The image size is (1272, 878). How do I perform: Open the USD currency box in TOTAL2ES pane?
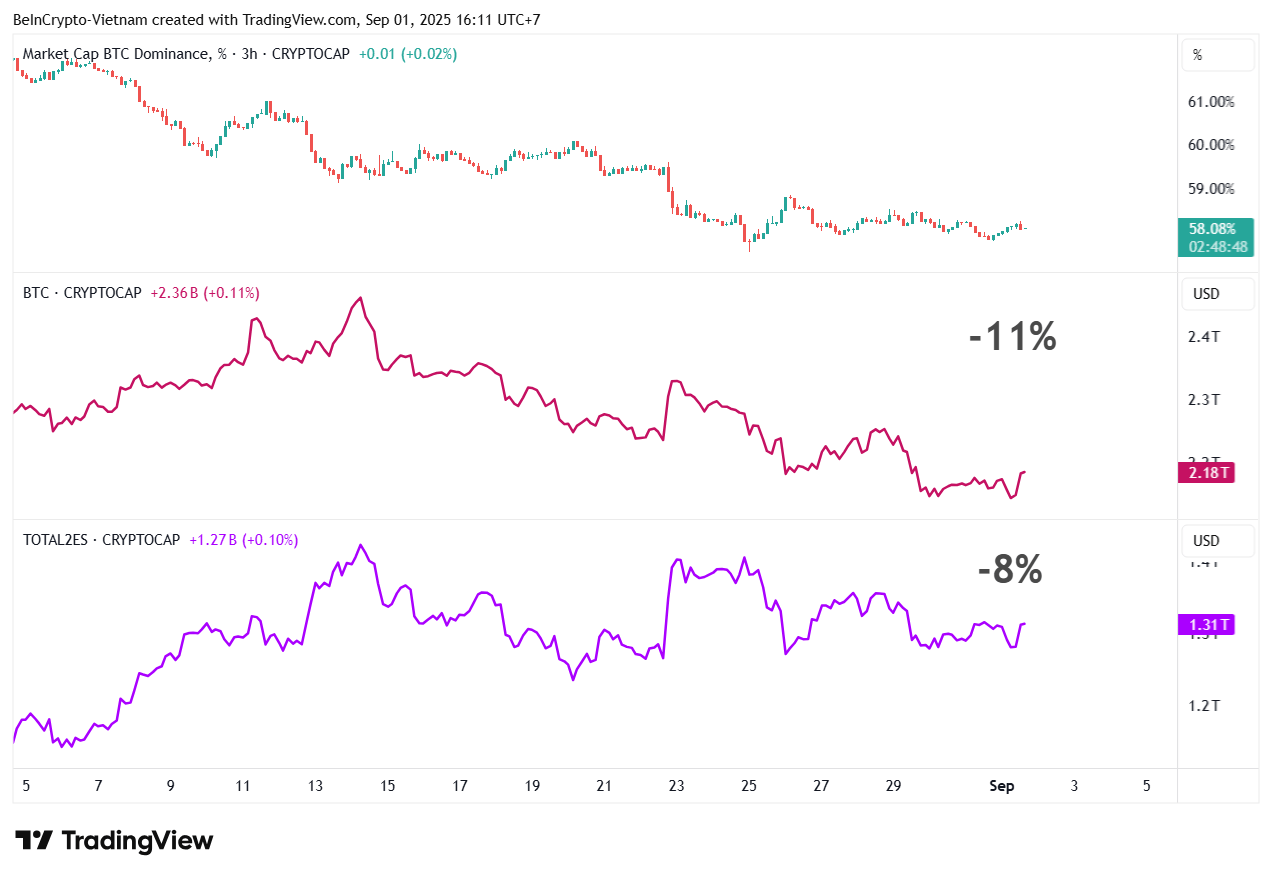click(1217, 541)
